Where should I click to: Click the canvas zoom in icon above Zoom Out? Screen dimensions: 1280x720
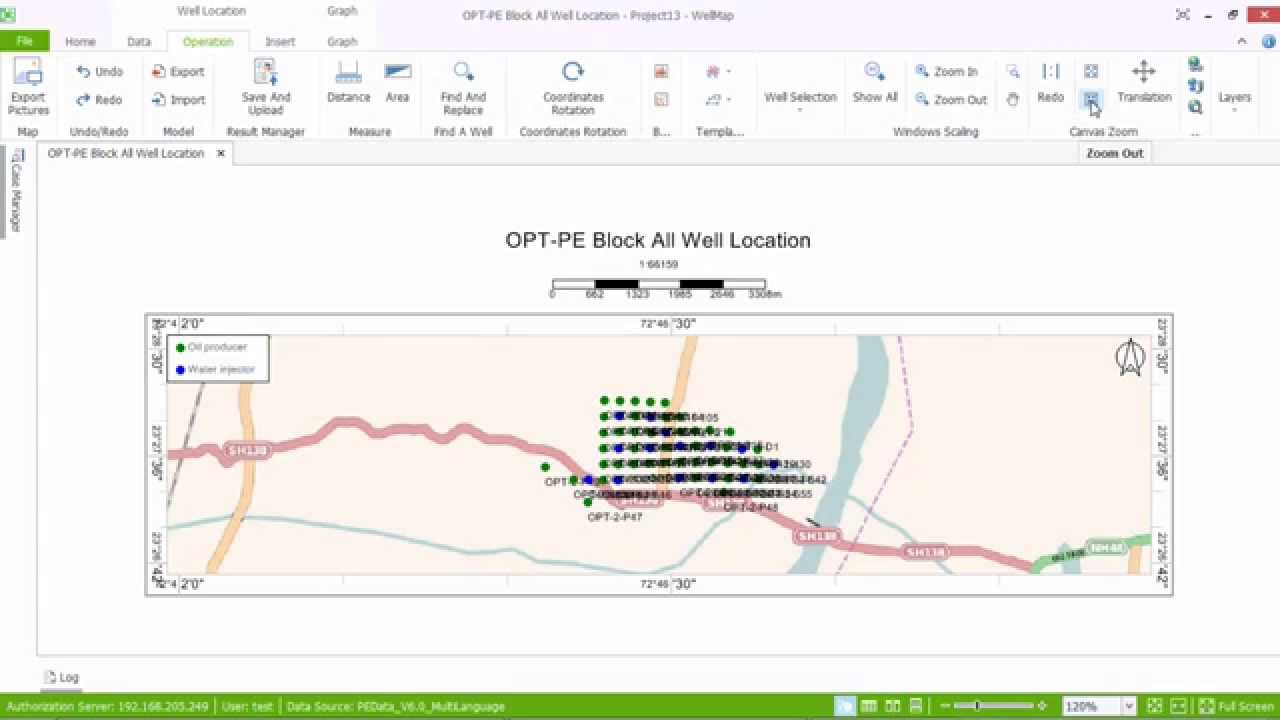[1091, 71]
